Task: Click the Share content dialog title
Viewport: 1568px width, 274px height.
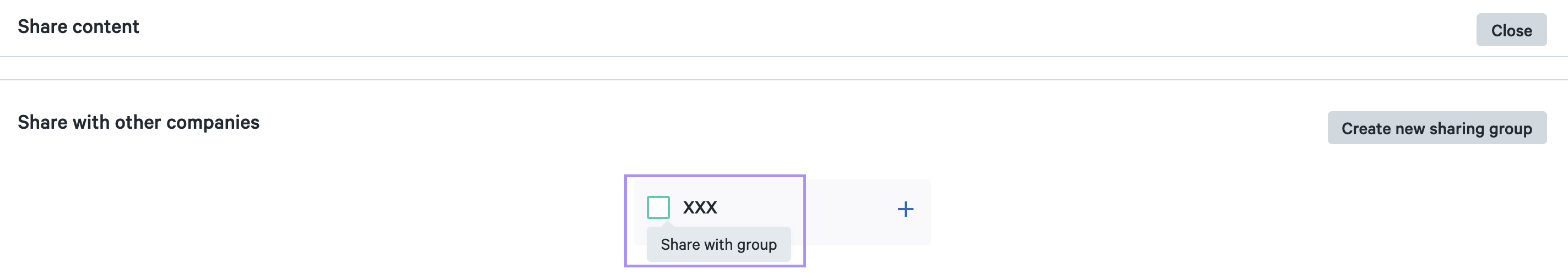Action: [79, 27]
